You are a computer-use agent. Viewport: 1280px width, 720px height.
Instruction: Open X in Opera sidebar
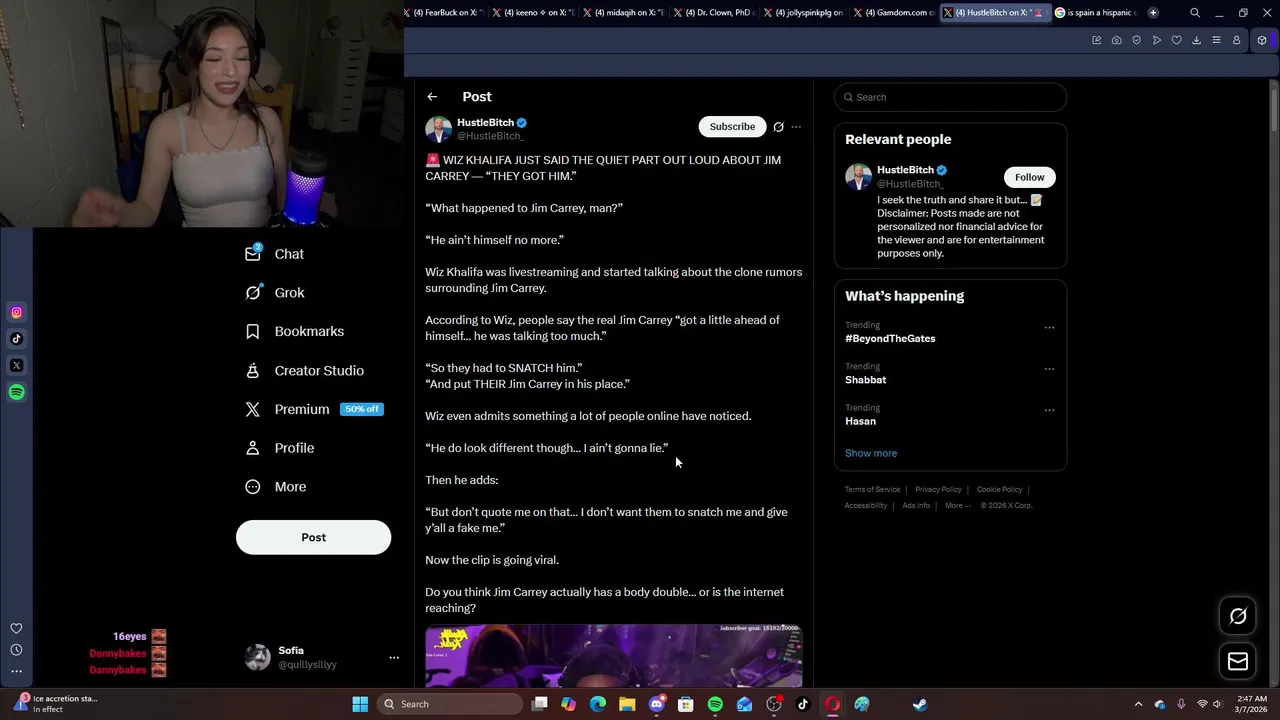click(x=16, y=366)
